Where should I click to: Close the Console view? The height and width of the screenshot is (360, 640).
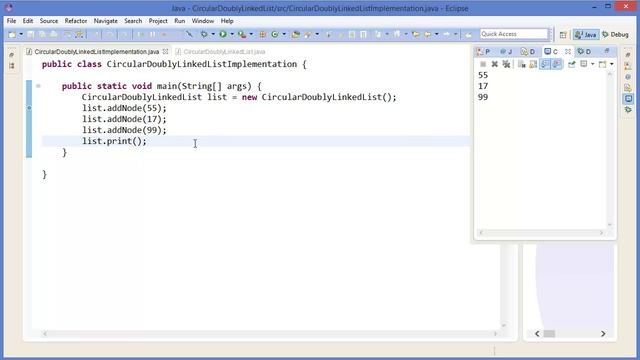568,51
